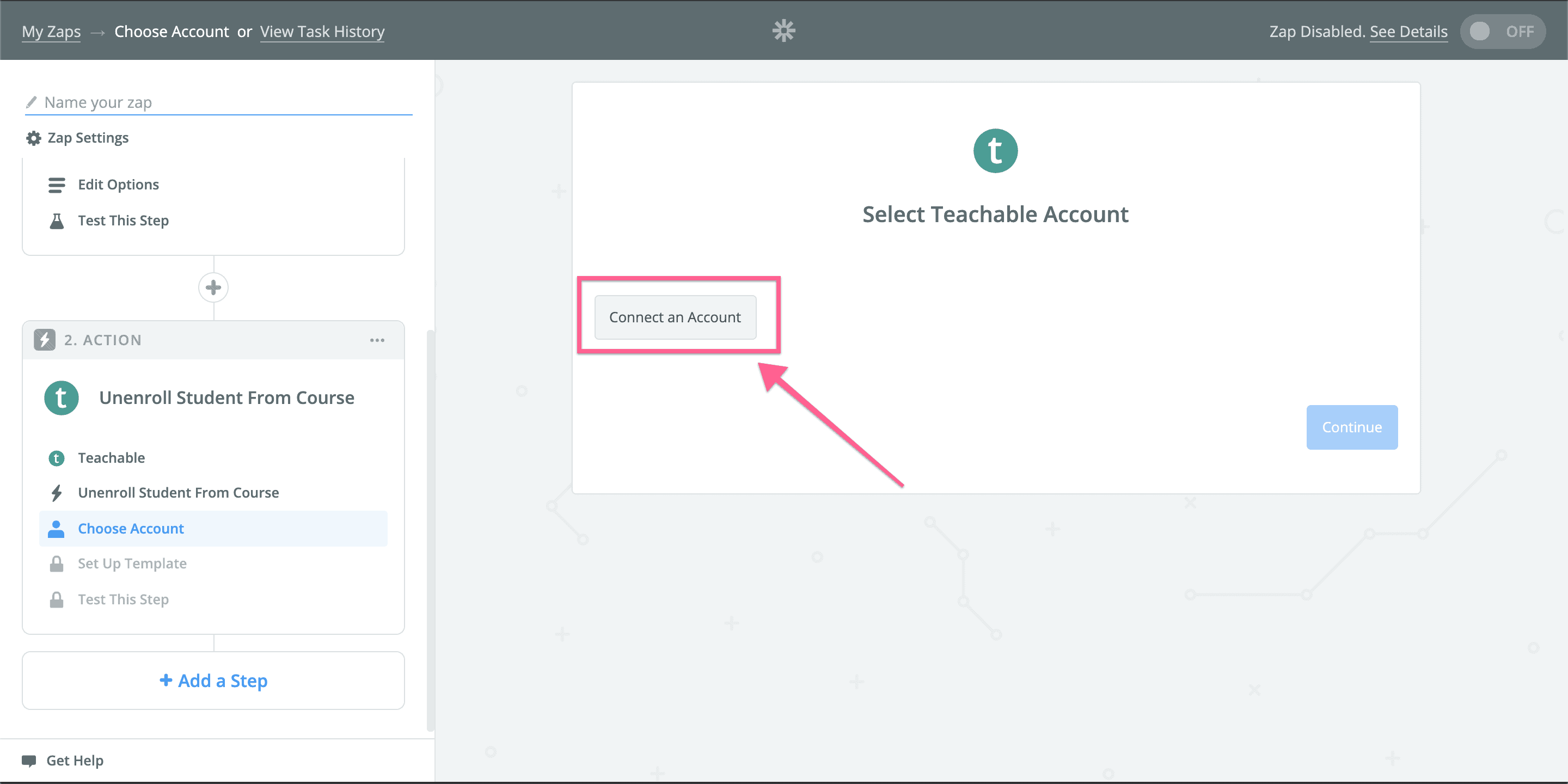Select Choose Account step item
Image resolution: width=1568 pixels, height=784 pixels.
[x=213, y=529]
